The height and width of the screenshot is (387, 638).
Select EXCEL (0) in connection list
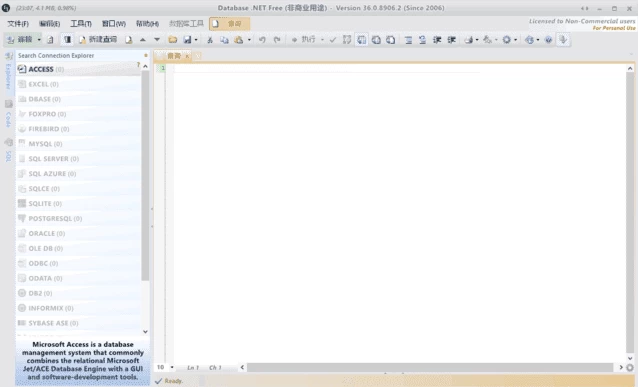click(x=78, y=84)
